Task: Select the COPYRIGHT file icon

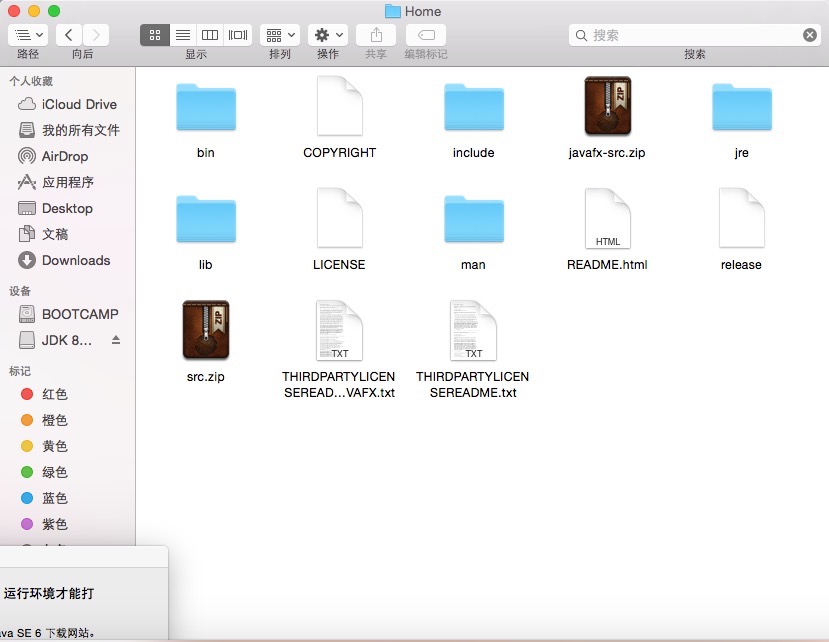Action: point(339,106)
